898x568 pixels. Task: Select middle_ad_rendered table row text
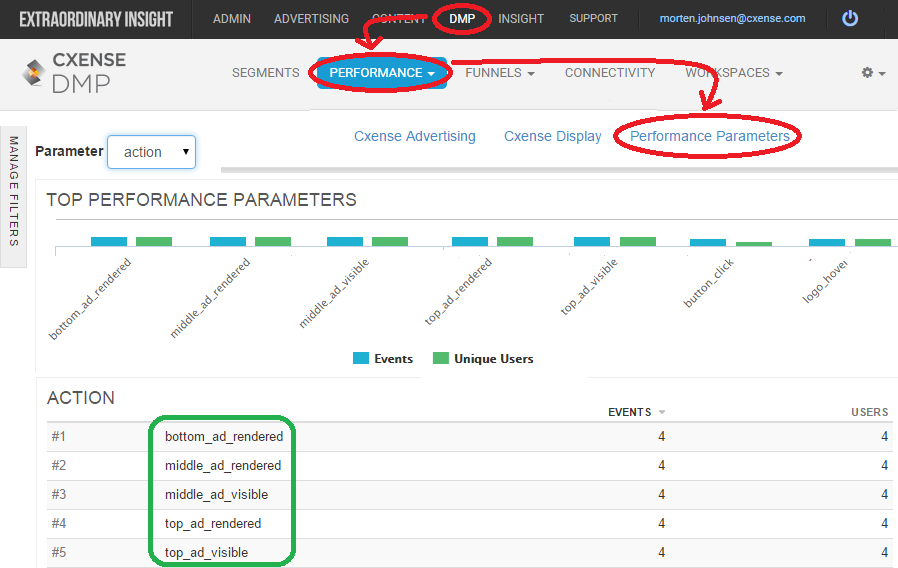click(223, 466)
